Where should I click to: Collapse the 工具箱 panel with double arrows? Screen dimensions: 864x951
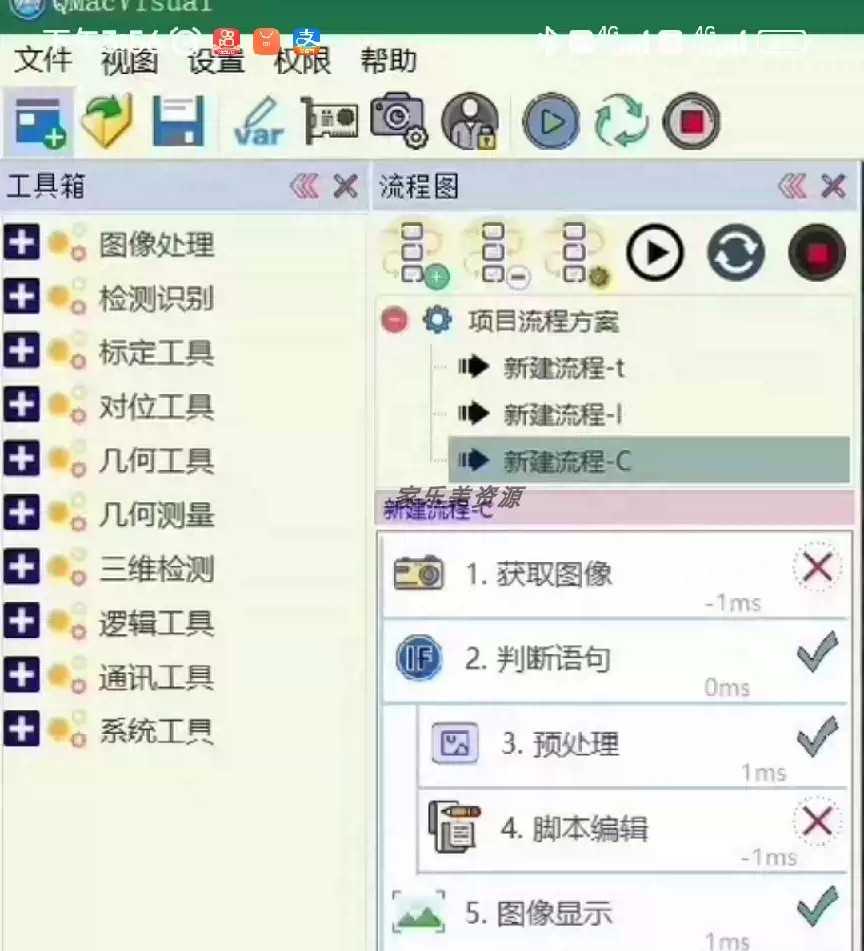[304, 186]
